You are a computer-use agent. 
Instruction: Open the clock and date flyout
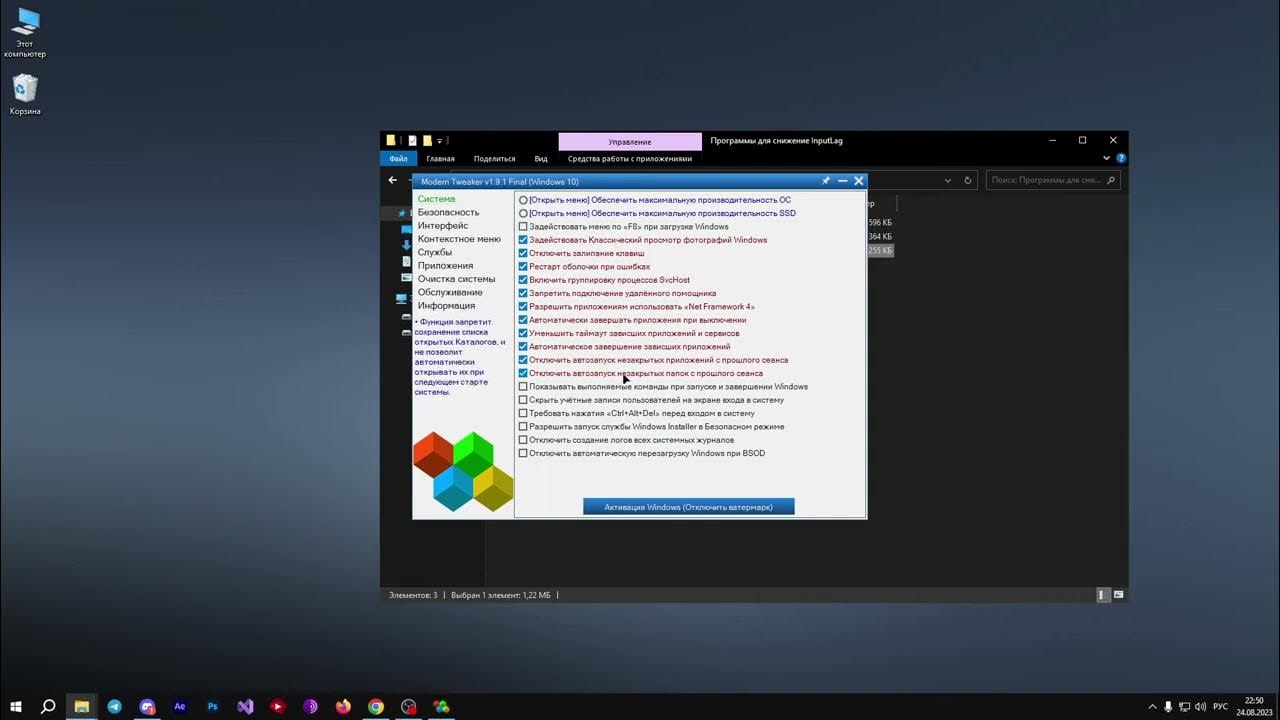coord(1254,706)
